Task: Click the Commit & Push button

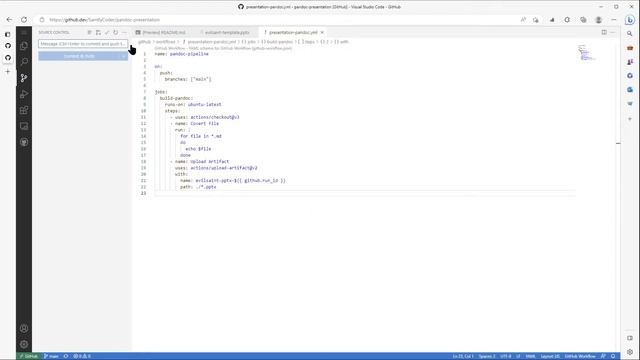Action: tap(79, 56)
